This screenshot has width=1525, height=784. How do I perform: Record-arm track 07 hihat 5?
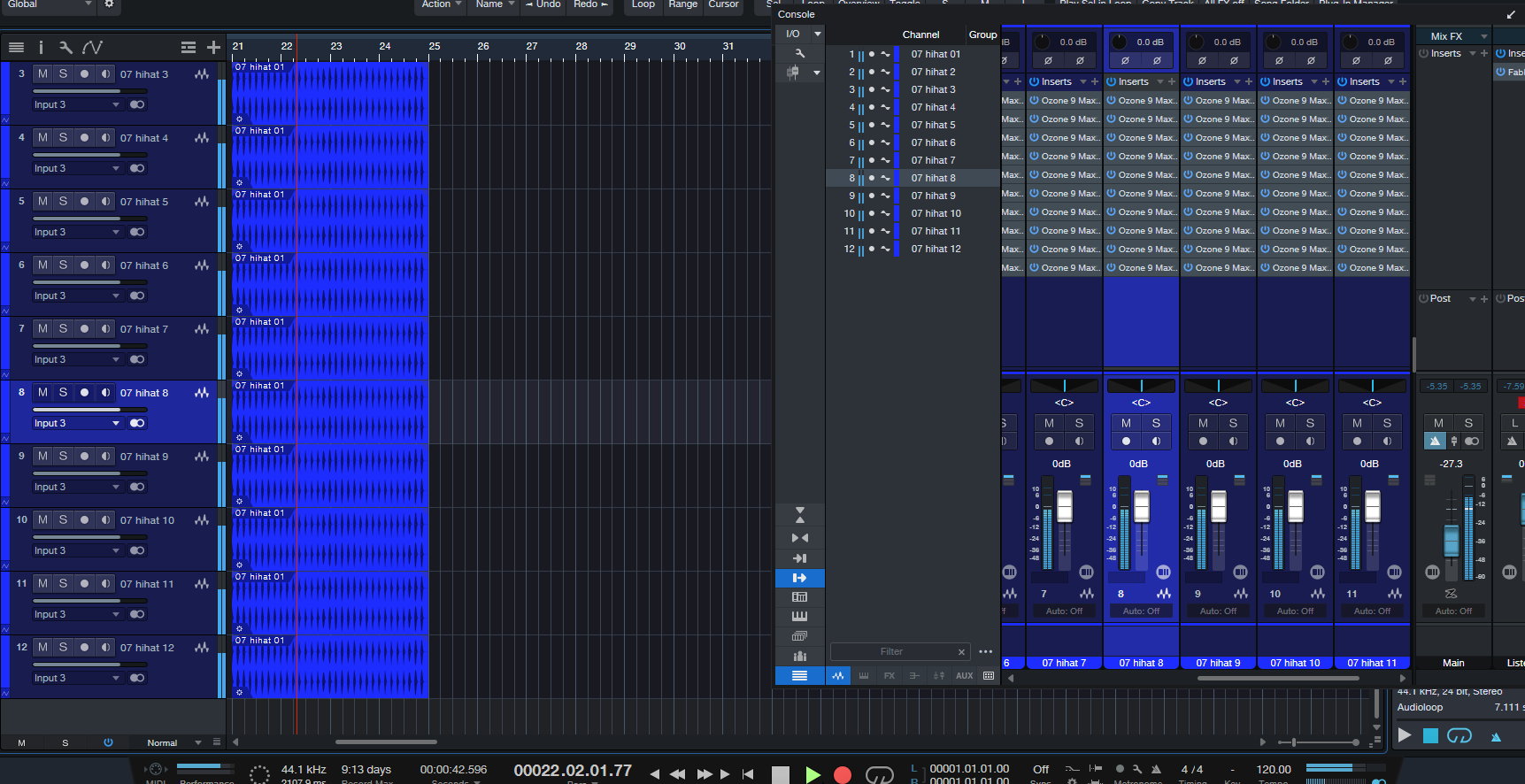[x=84, y=201]
